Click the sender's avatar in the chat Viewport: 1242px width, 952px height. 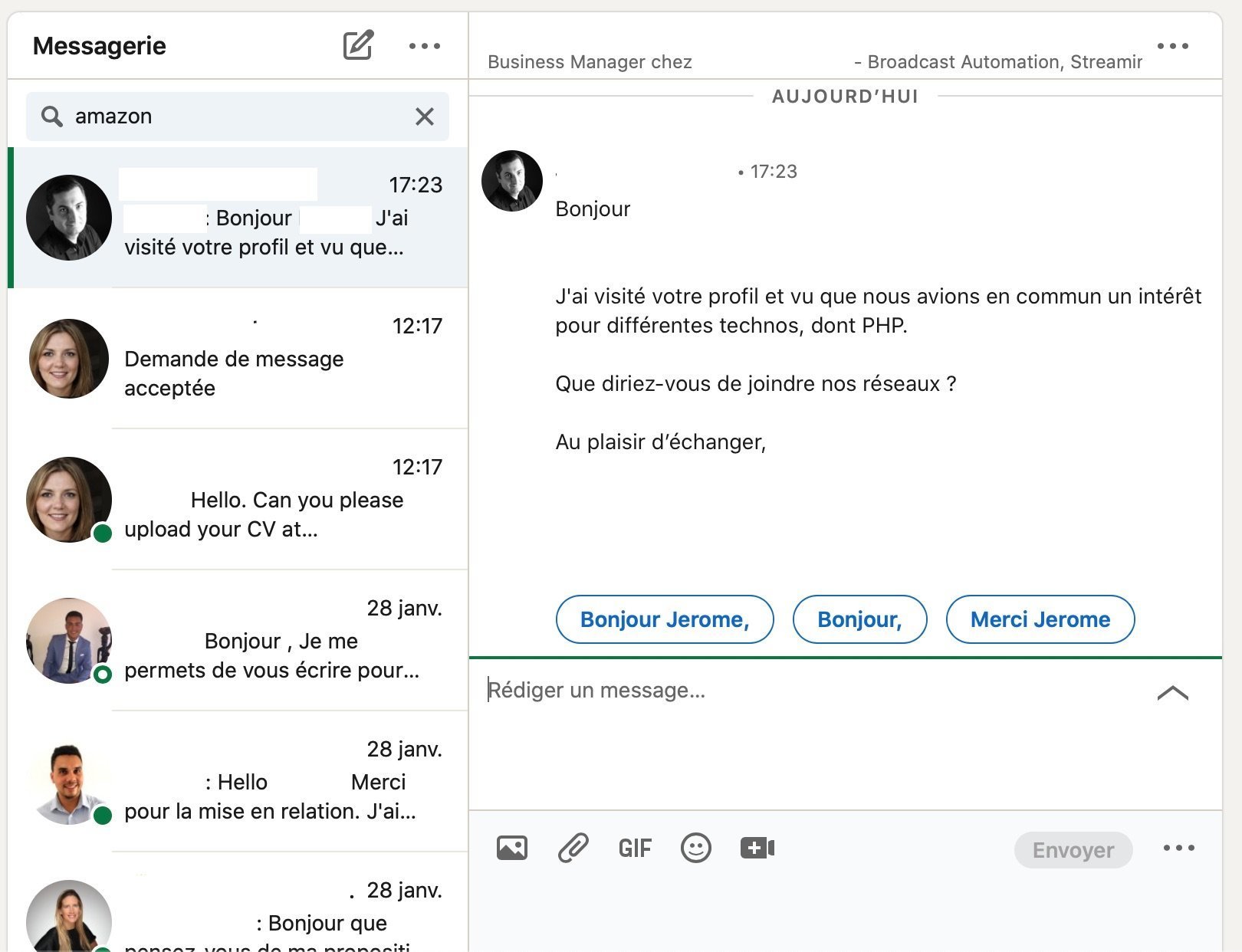511,181
